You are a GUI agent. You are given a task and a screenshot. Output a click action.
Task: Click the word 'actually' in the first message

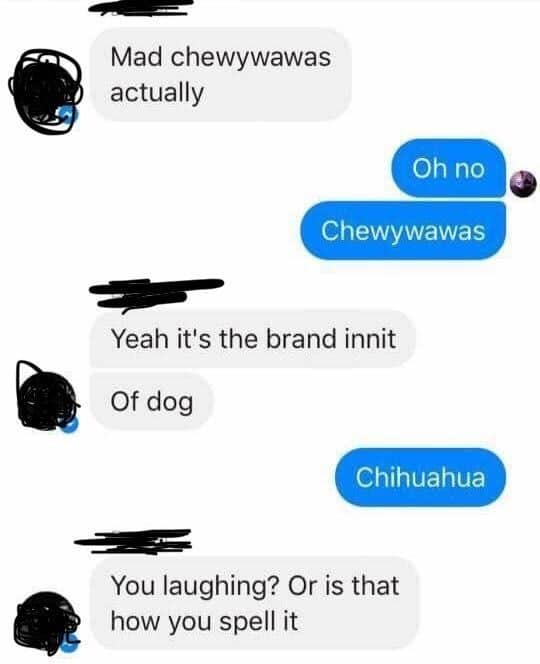coord(157,94)
